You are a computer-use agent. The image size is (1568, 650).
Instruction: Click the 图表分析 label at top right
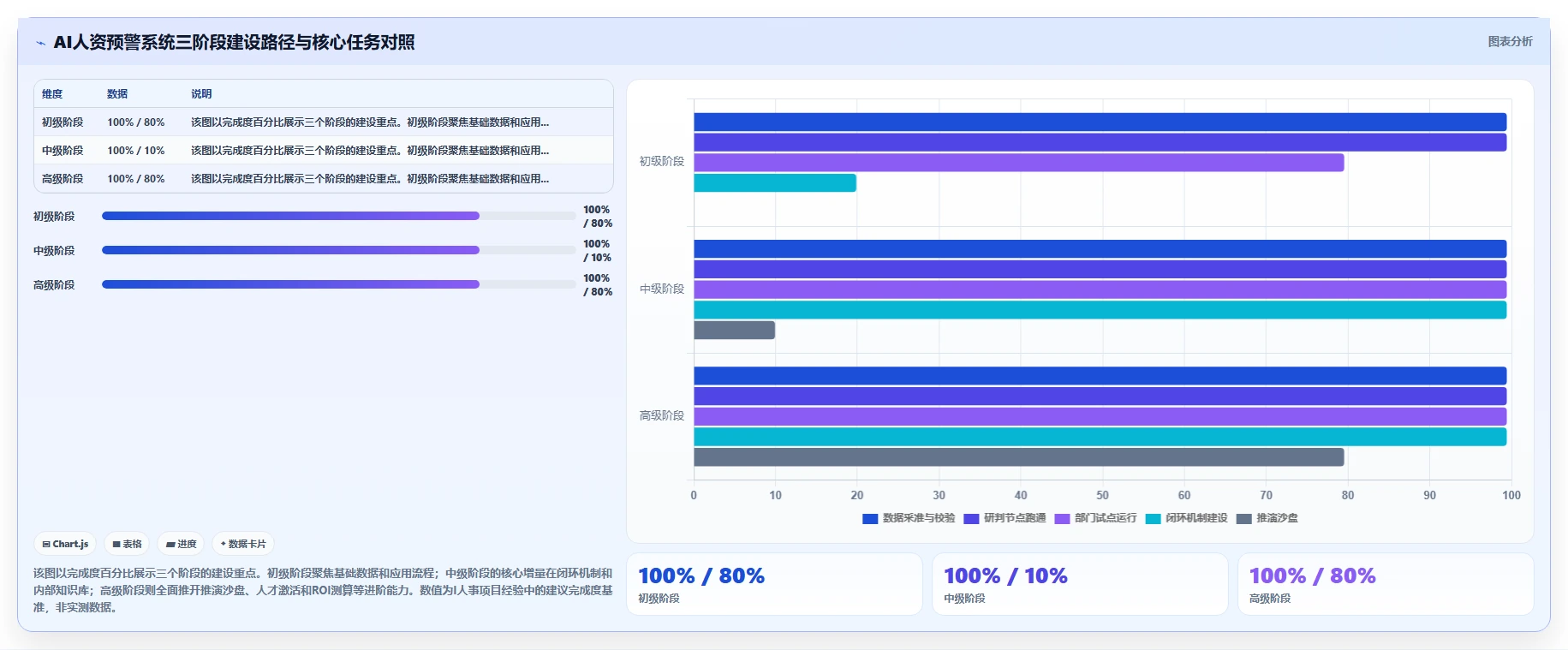click(1510, 41)
